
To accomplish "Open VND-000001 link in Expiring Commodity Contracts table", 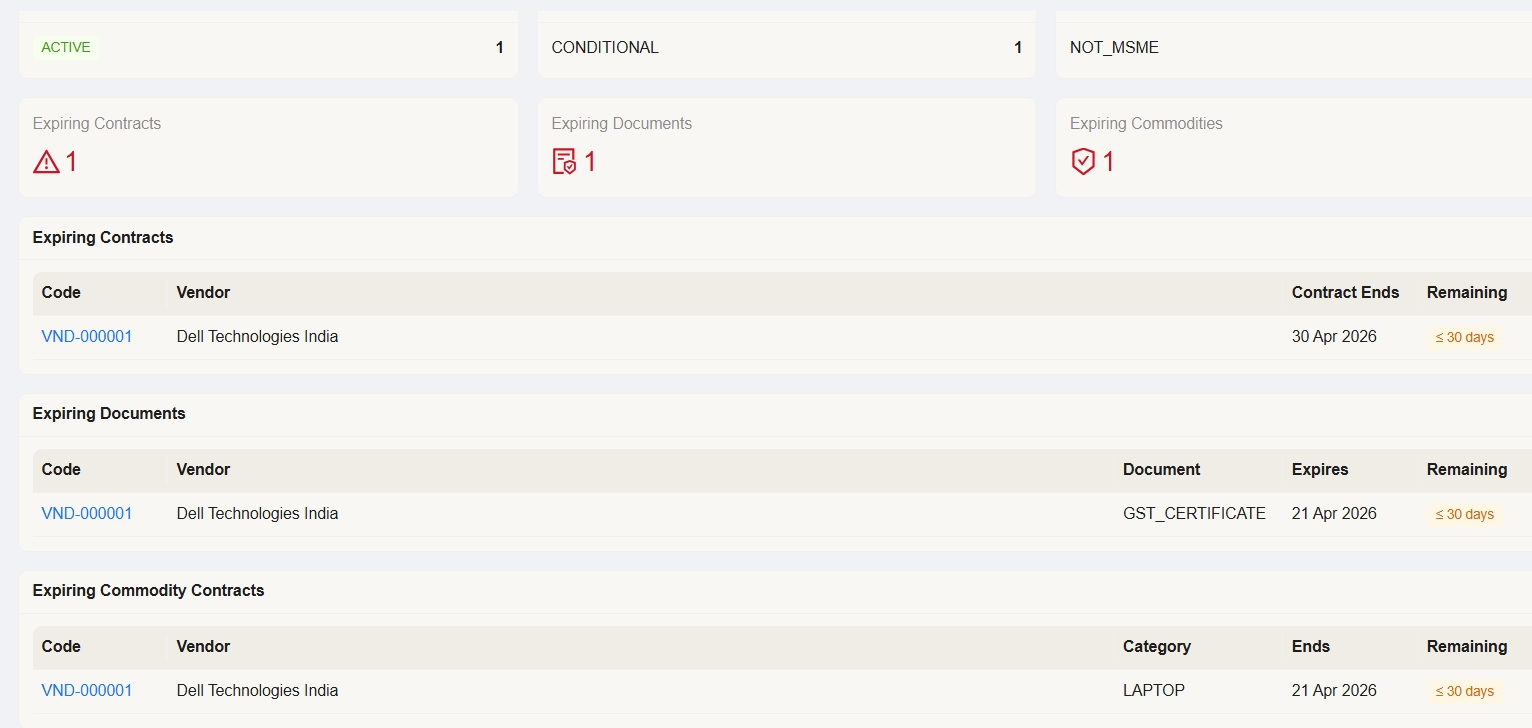I will [87, 691].
